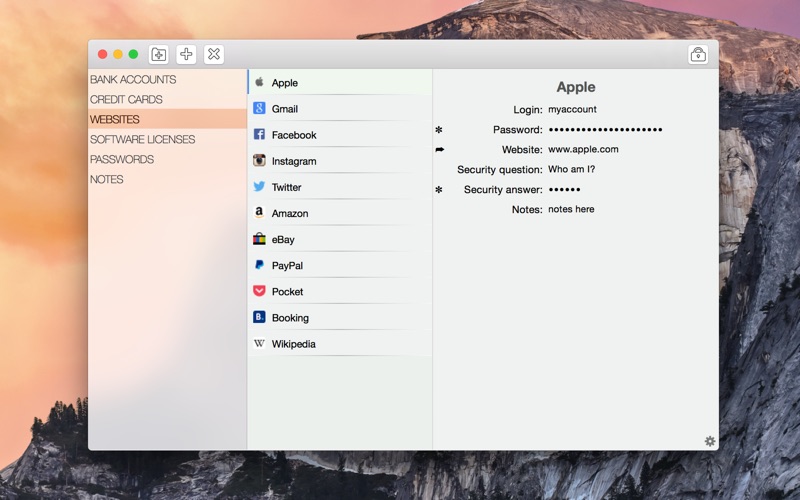Click the Notes field text 'notes here'

click(571, 210)
